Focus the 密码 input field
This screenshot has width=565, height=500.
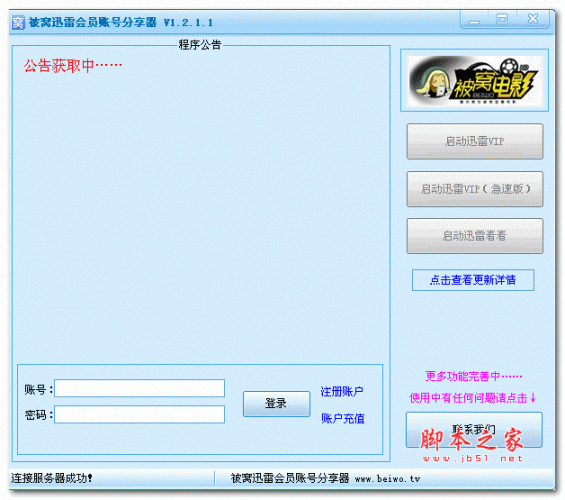pyautogui.click(x=139, y=414)
